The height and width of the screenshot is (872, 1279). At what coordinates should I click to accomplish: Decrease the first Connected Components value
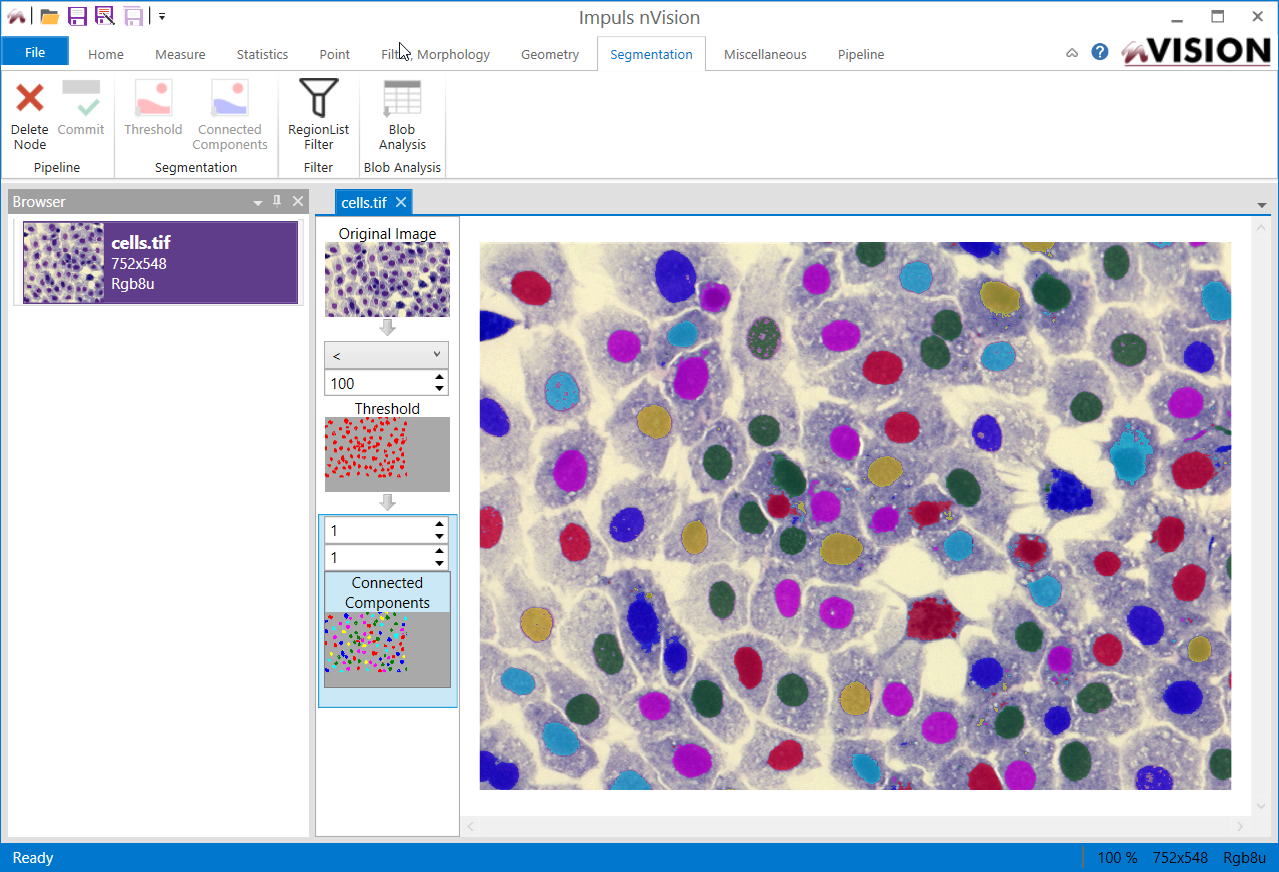[440, 536]
